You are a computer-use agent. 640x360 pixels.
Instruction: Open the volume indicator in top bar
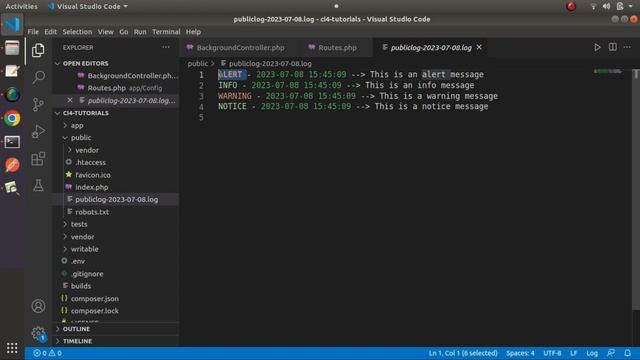pos(606,6)
